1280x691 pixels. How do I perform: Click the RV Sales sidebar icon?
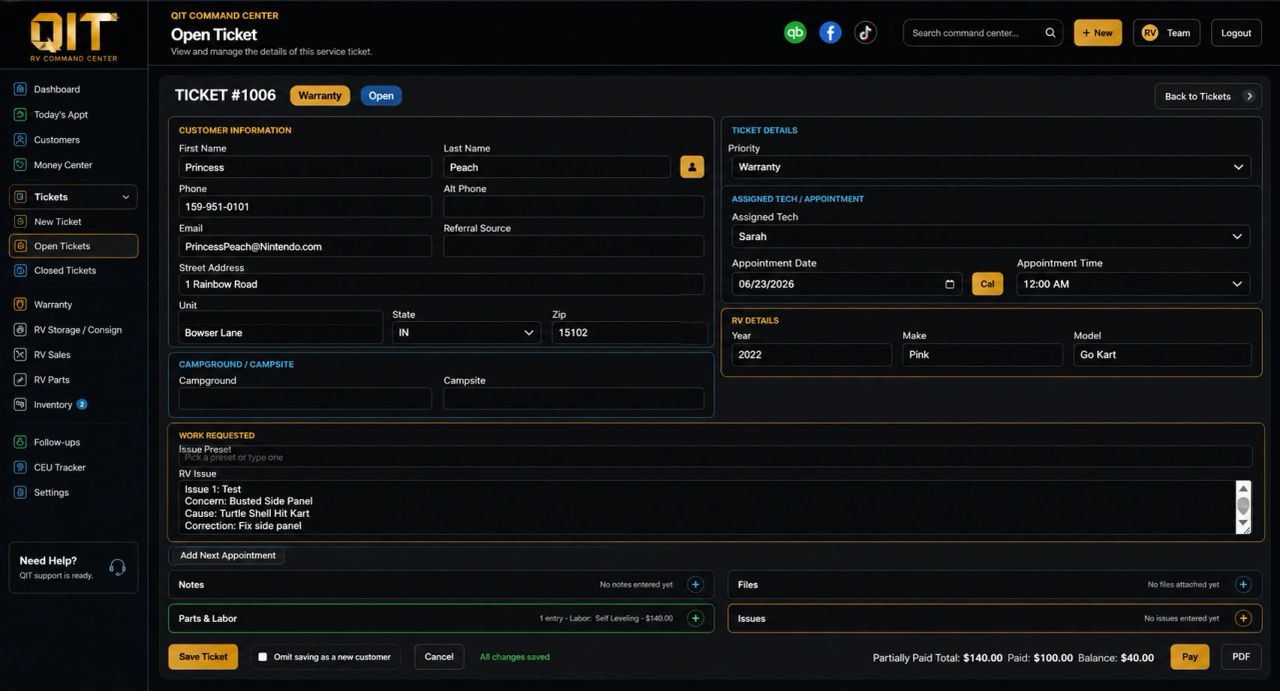(x=20, y=354)
